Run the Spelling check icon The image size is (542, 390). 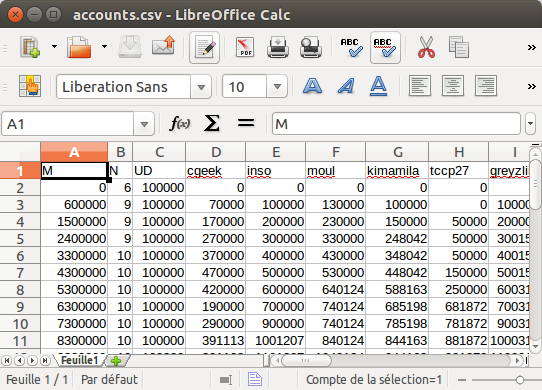click(x=352, y=47)
